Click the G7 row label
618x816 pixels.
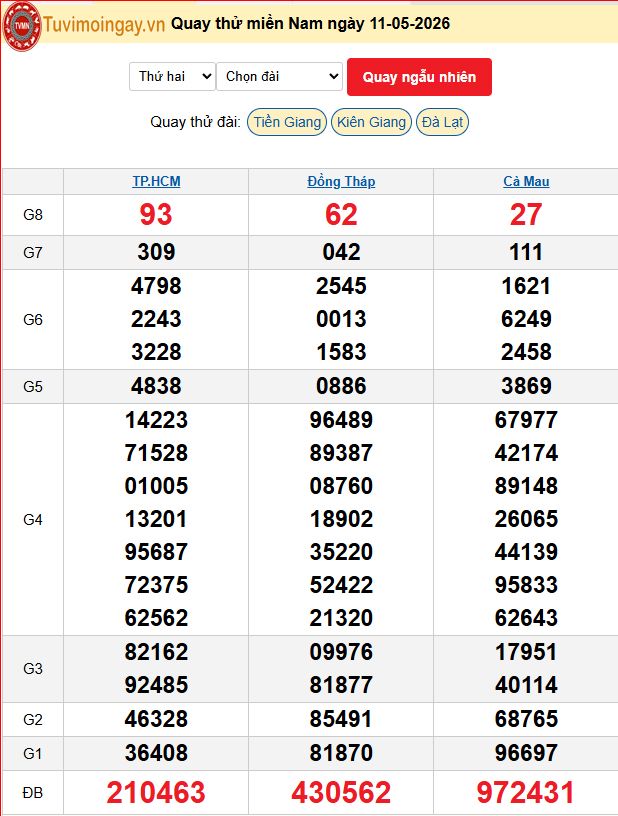(33, 253)
